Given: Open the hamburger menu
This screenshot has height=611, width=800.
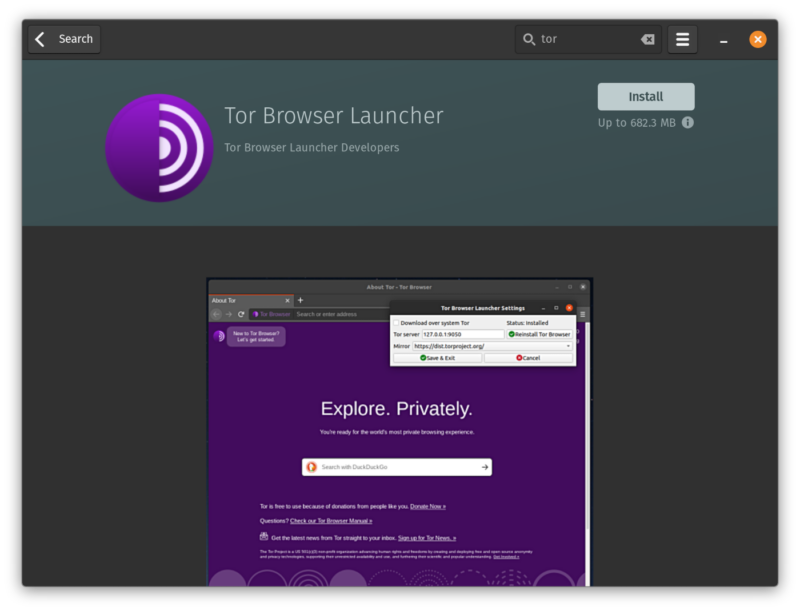Looking at the screenshot, I should 682,39.
